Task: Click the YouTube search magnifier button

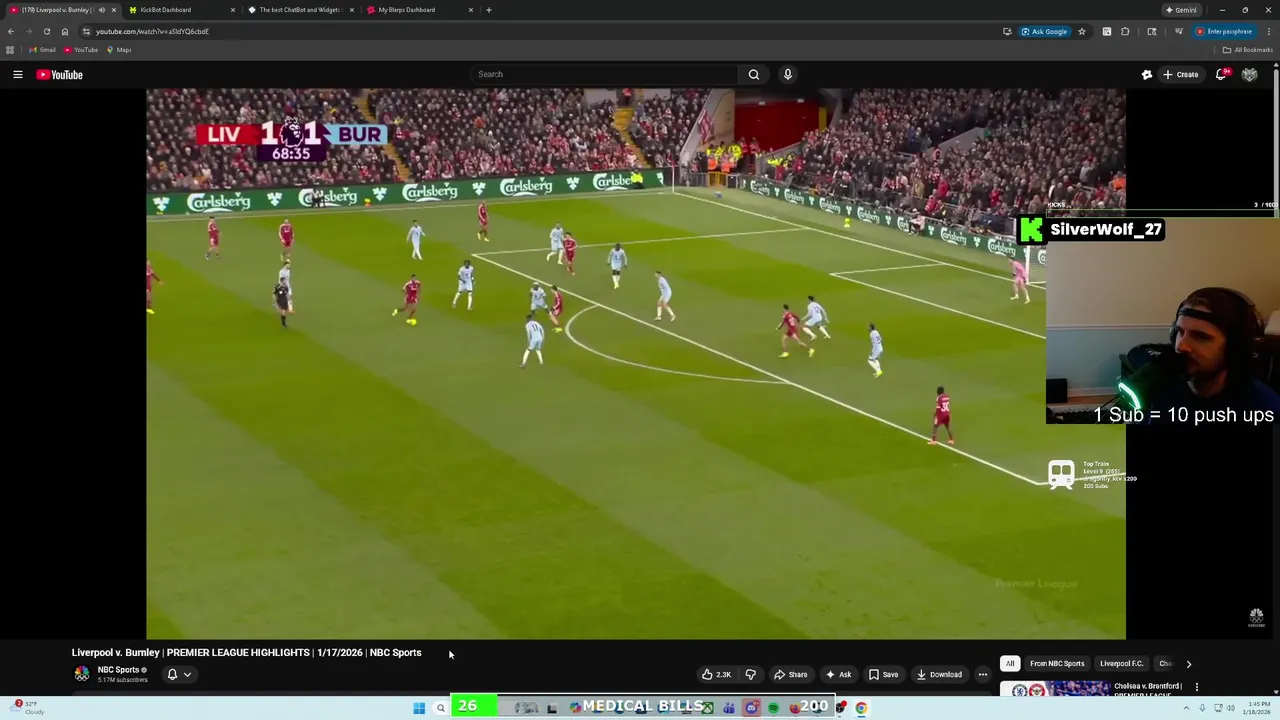Action: click(x=754, y=74)
